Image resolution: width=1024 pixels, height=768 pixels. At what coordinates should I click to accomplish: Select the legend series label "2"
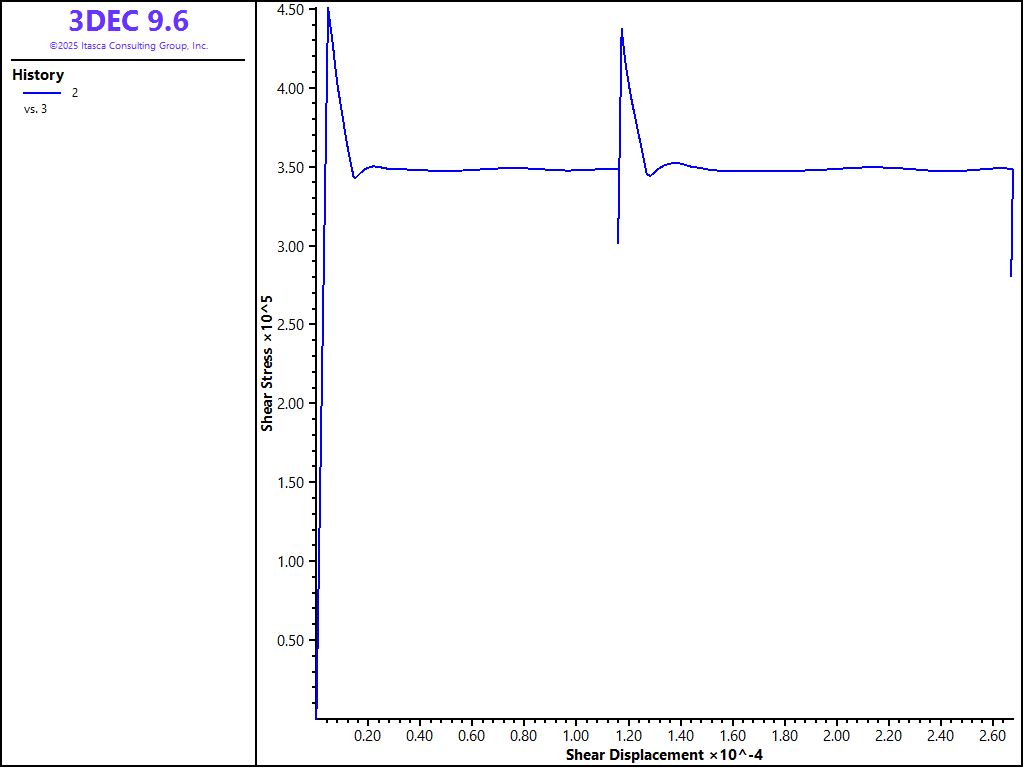74,93
